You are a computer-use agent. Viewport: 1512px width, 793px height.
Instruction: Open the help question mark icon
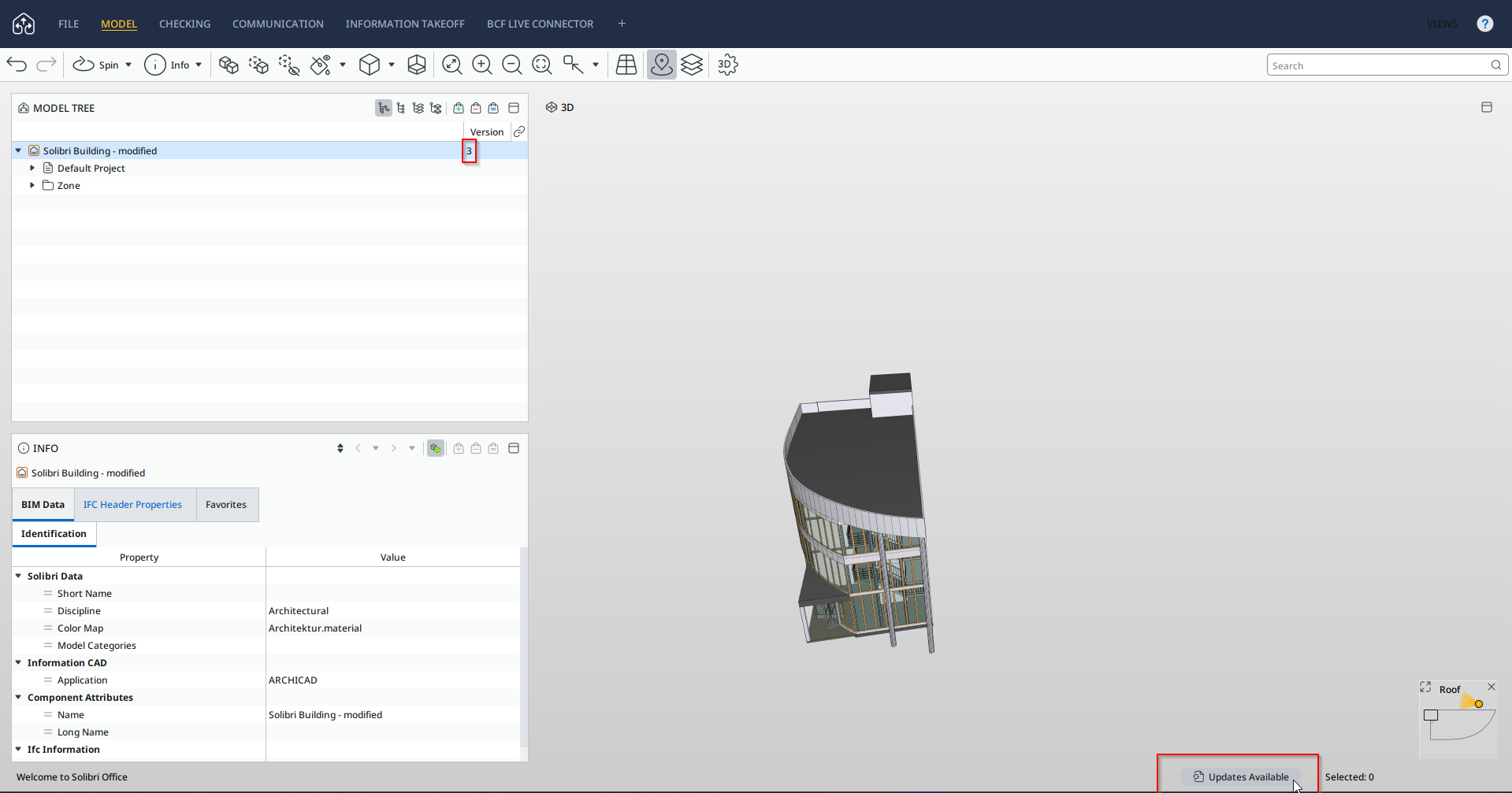point(1485,24)
